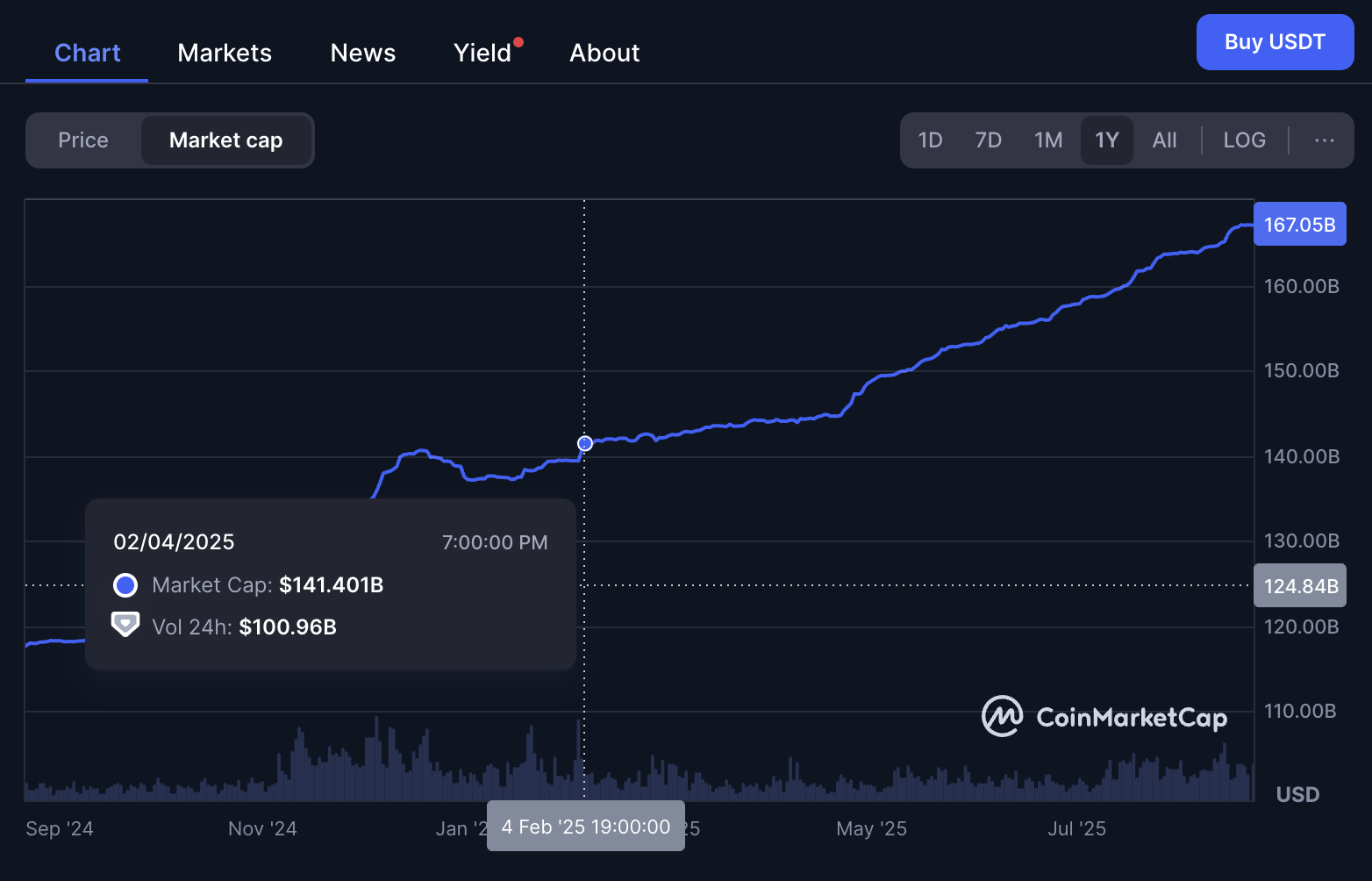This screenshot has height=881, width=1372.
Task: Click the 124.84B crosshair value label
Action: [x=1300, y=585]
